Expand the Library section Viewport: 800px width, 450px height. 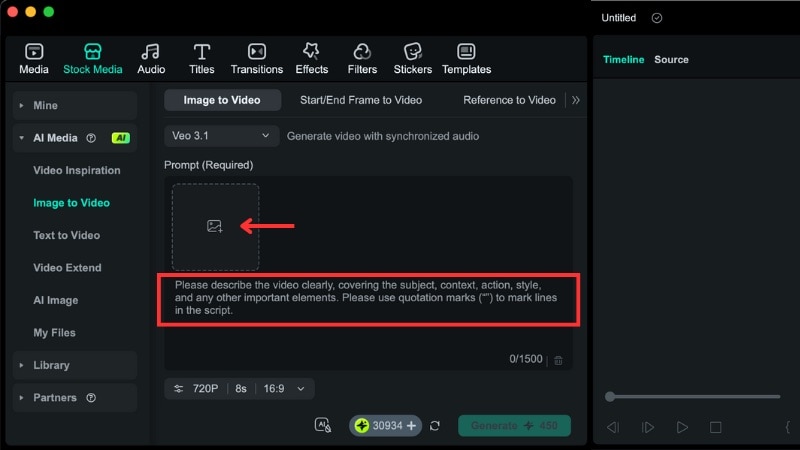(x=21, y=365)
